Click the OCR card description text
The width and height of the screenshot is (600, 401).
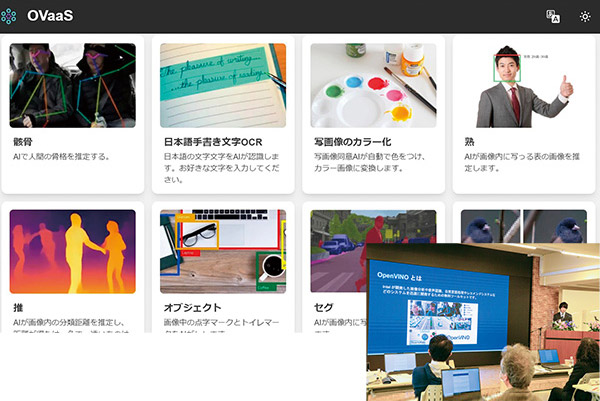tap(222, 168)
